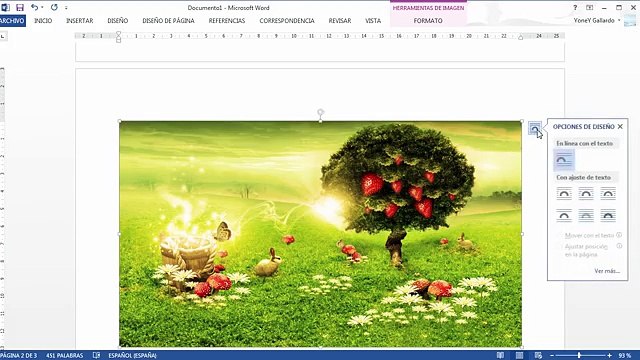
Task: Open the Quick Access Toolbar customize arrow
Action: click(66, 8)
